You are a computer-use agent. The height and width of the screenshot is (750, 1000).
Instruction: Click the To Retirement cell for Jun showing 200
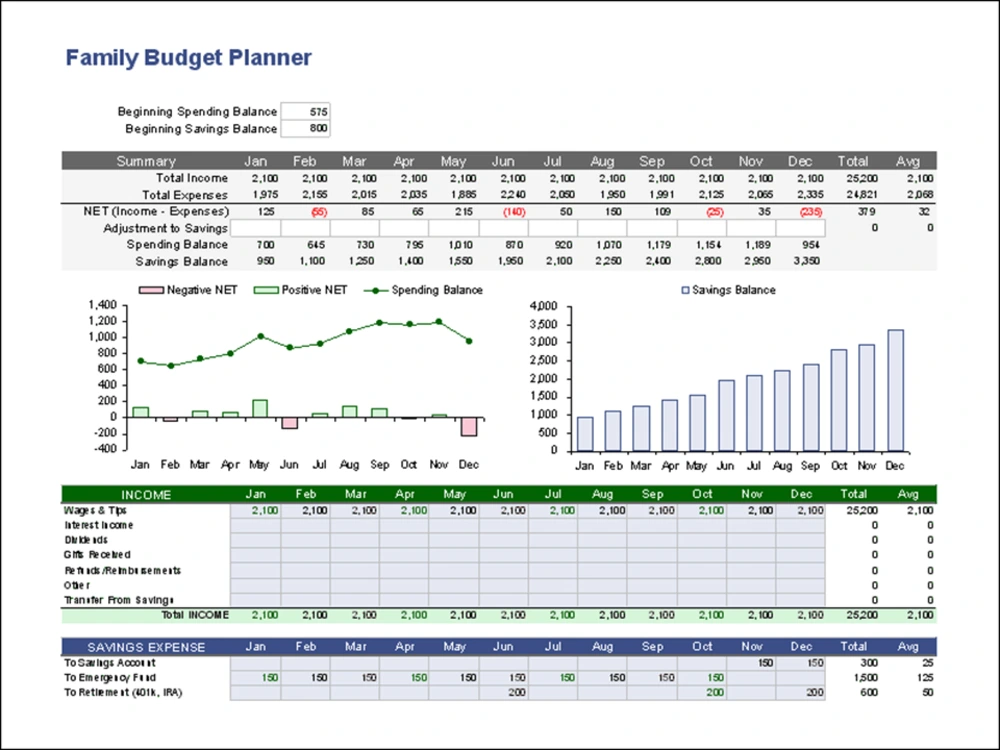[503, 693]
